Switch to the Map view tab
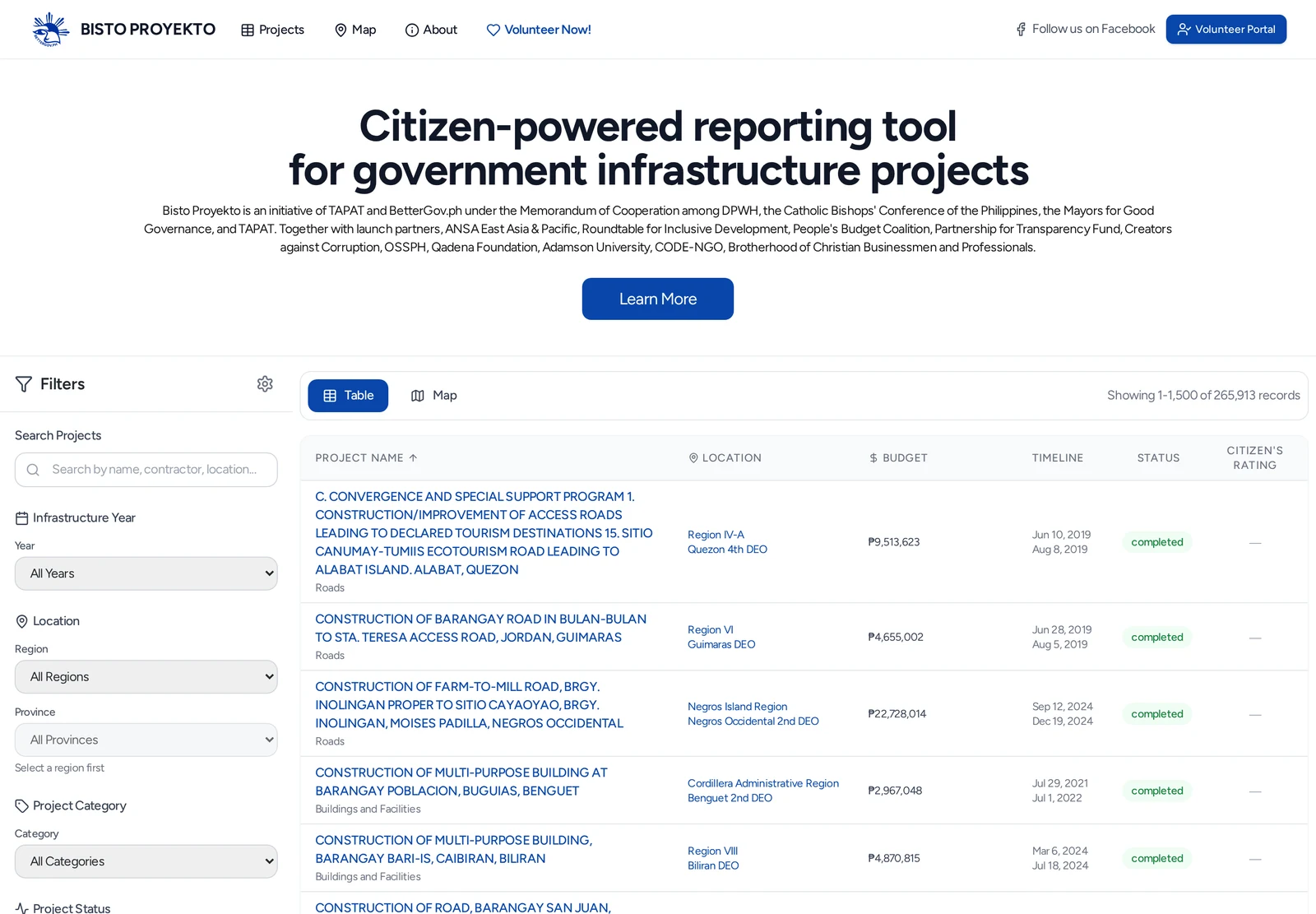The height and width of the screenshot is (914, 1316). (433, 396)
